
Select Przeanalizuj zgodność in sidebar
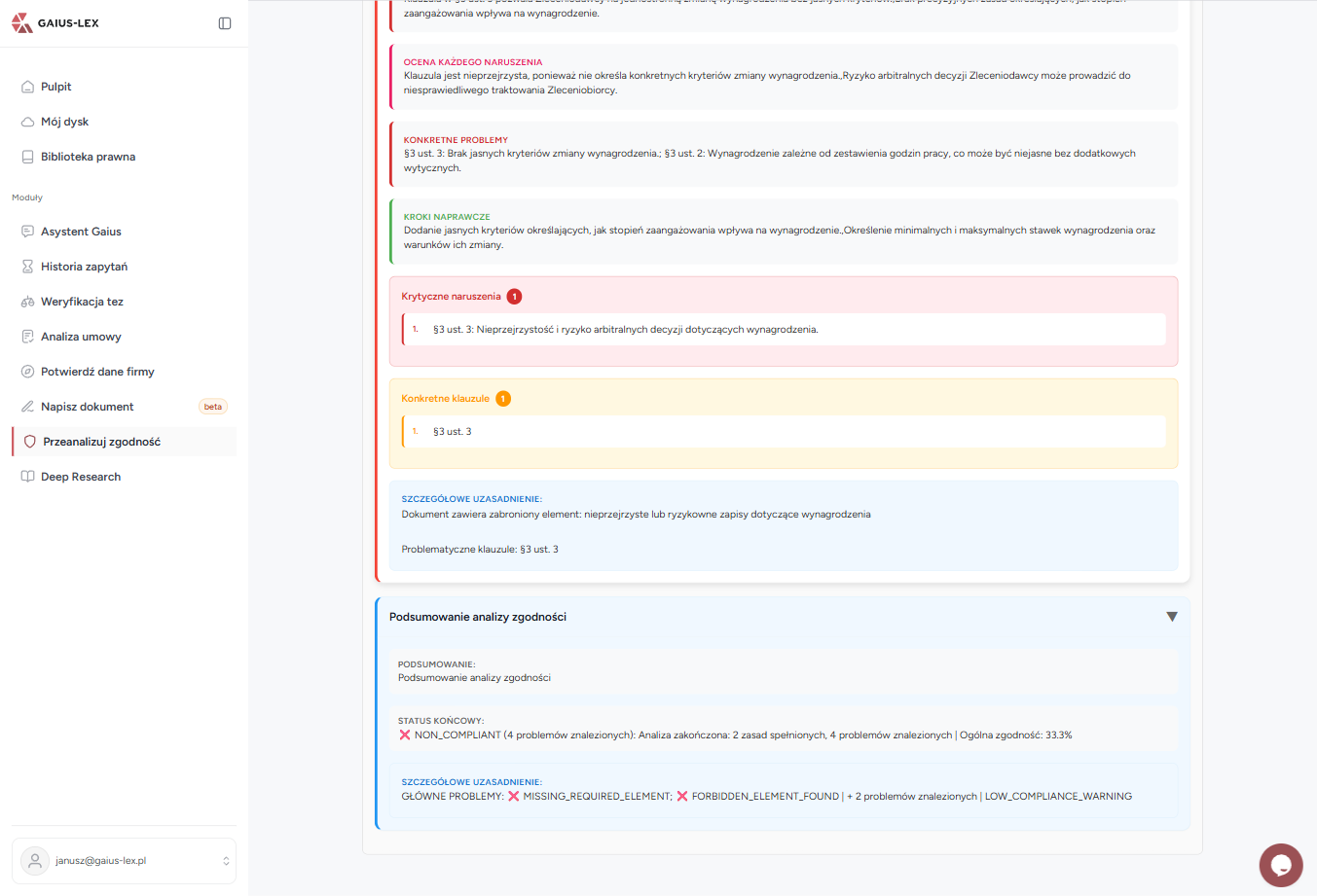click(x=101, y=442)
